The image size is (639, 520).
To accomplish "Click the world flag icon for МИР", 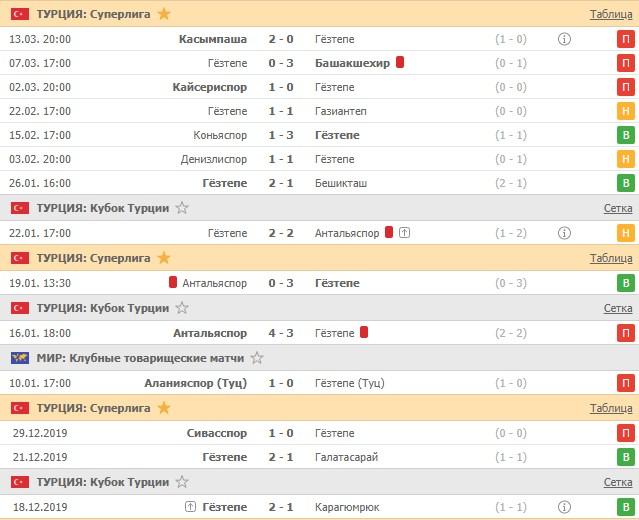I will point(19,357).
